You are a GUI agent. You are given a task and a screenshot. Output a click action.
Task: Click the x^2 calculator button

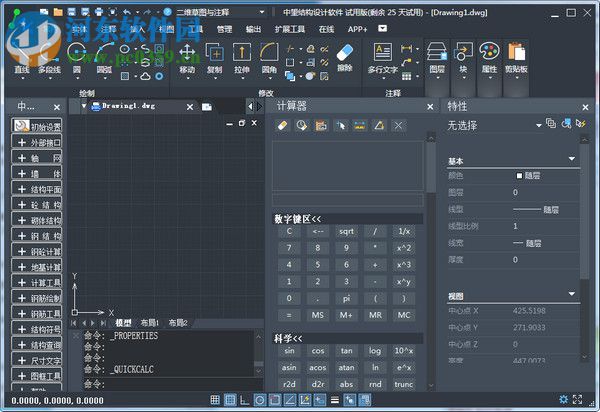coord(404,248)
